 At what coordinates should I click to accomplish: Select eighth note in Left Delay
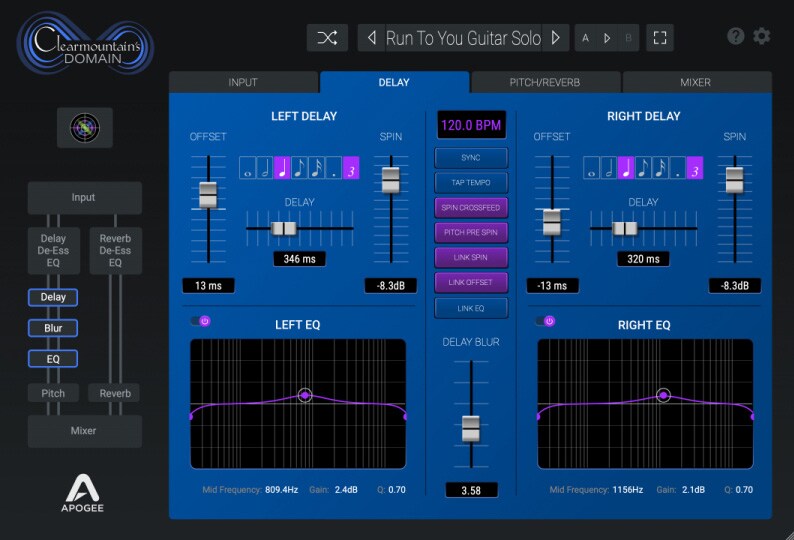point(301,168)
